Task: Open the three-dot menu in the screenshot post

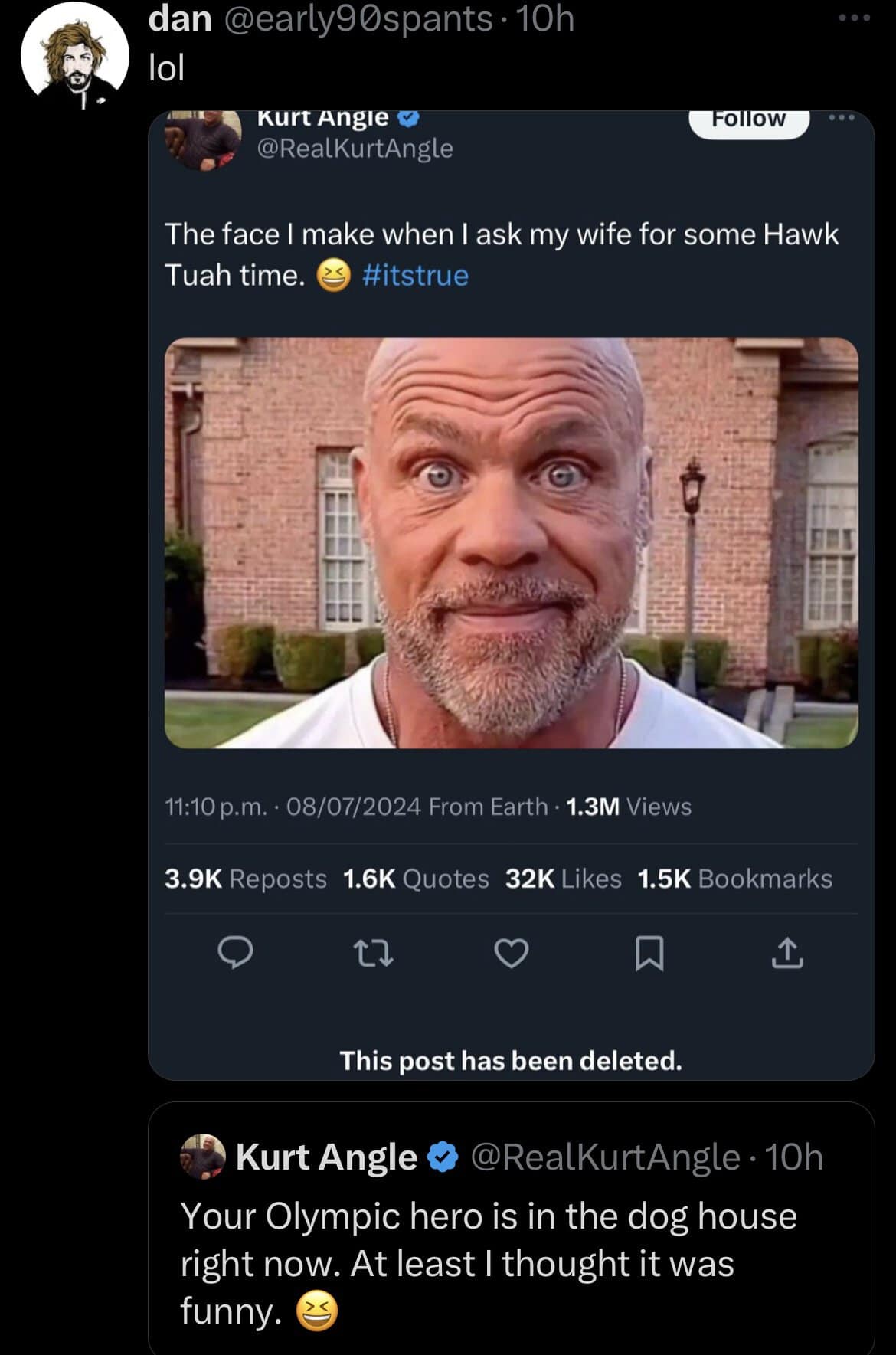Action: [841, 117]
